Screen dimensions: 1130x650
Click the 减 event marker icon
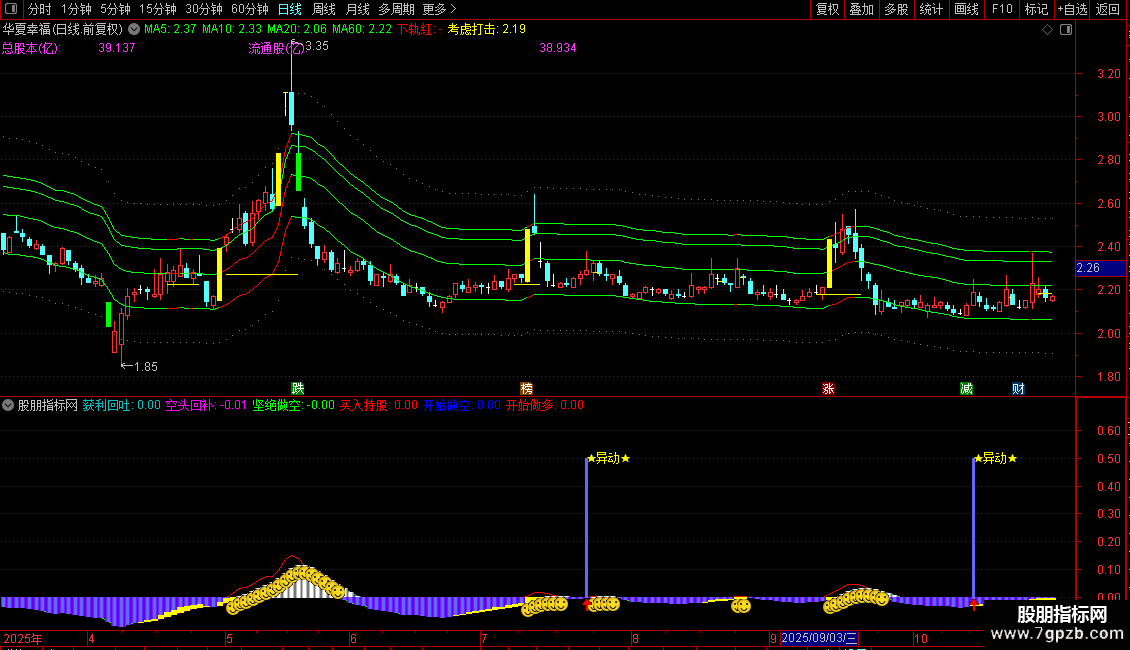click(966, 388)
